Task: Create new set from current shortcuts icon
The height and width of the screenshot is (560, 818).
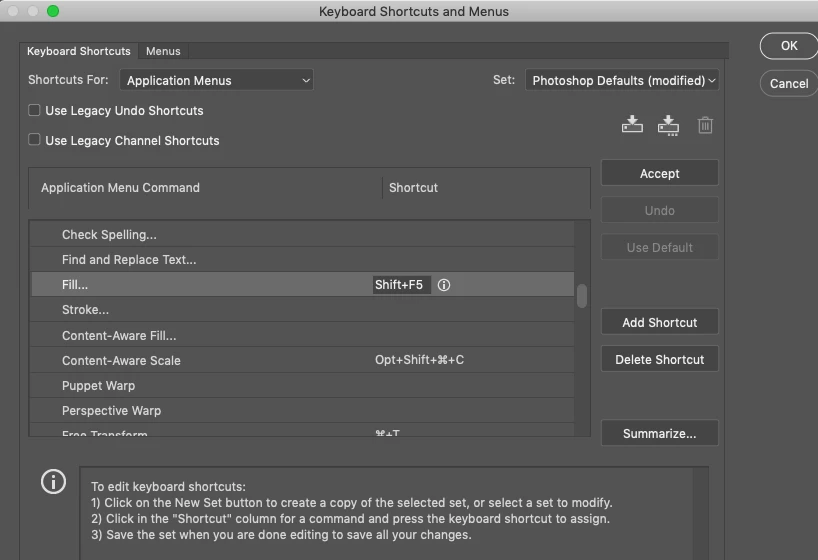Action: click(x=668, y=125)
